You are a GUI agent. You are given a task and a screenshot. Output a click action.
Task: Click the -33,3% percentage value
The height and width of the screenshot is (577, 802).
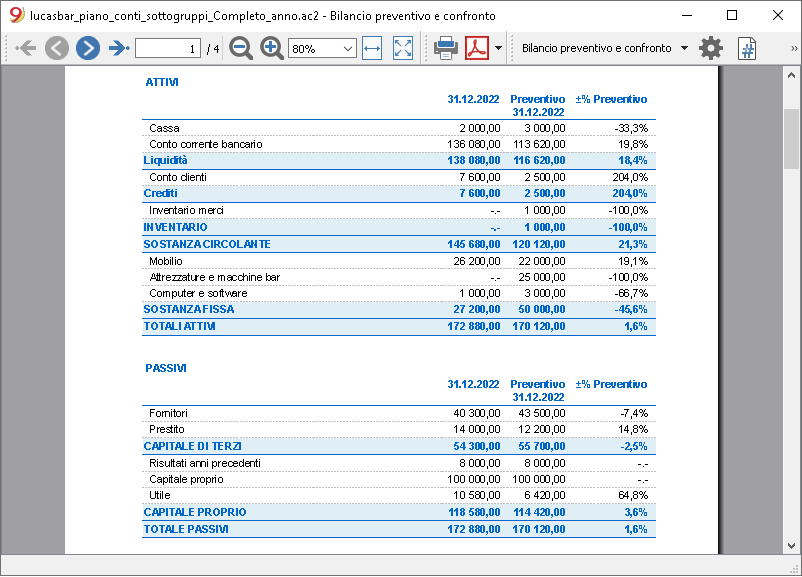tap(631, 128)
